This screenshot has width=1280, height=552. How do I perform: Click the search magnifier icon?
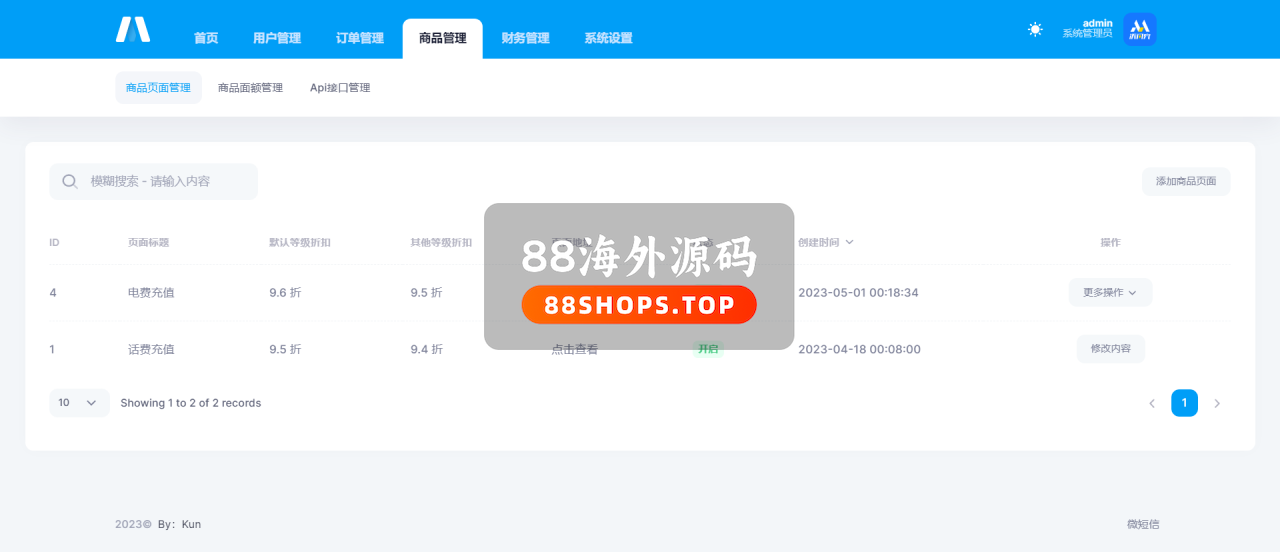[x=70, y=182]
